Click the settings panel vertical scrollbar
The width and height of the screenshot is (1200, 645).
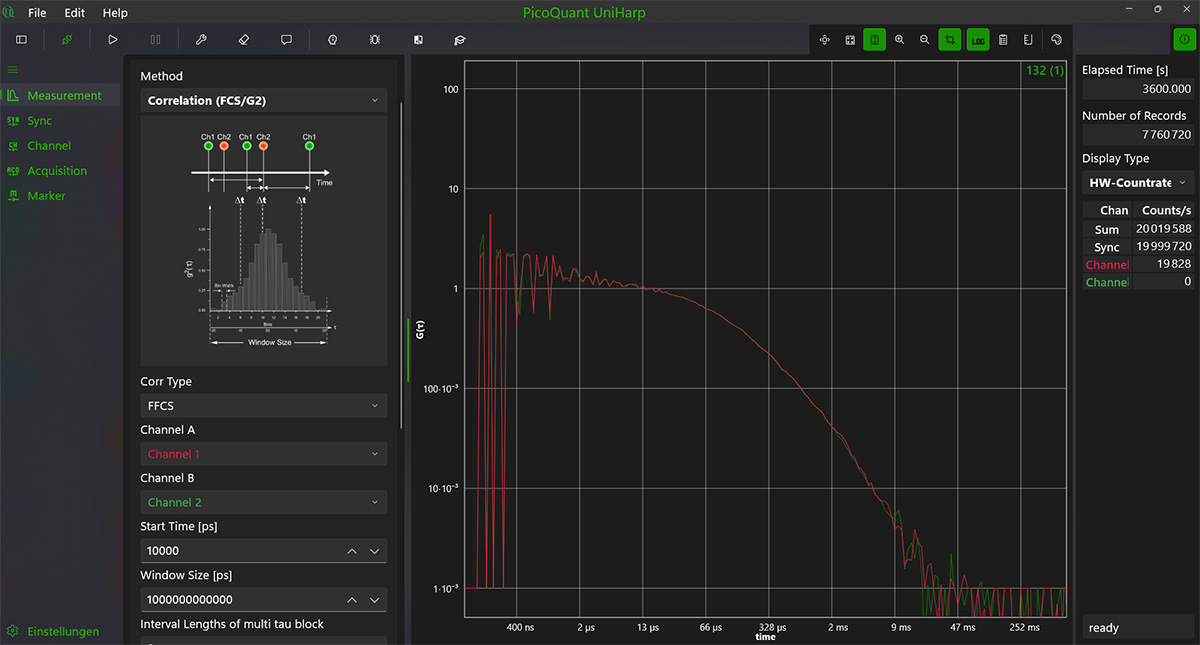click(x=401, y=265)
